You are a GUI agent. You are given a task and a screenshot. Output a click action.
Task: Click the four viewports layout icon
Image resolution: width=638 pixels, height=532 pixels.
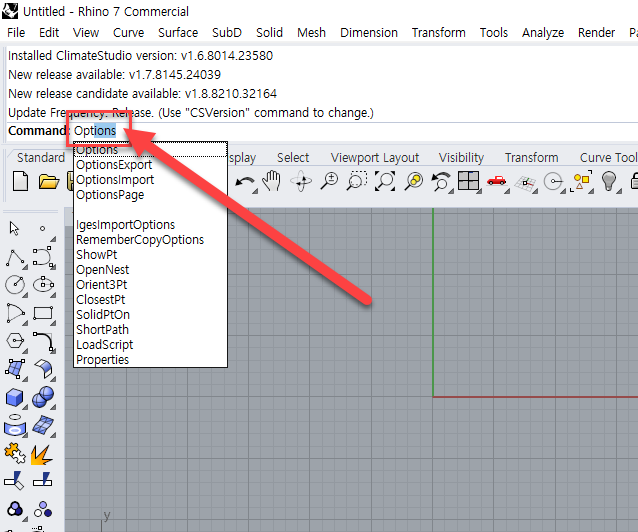click(468, 181)
